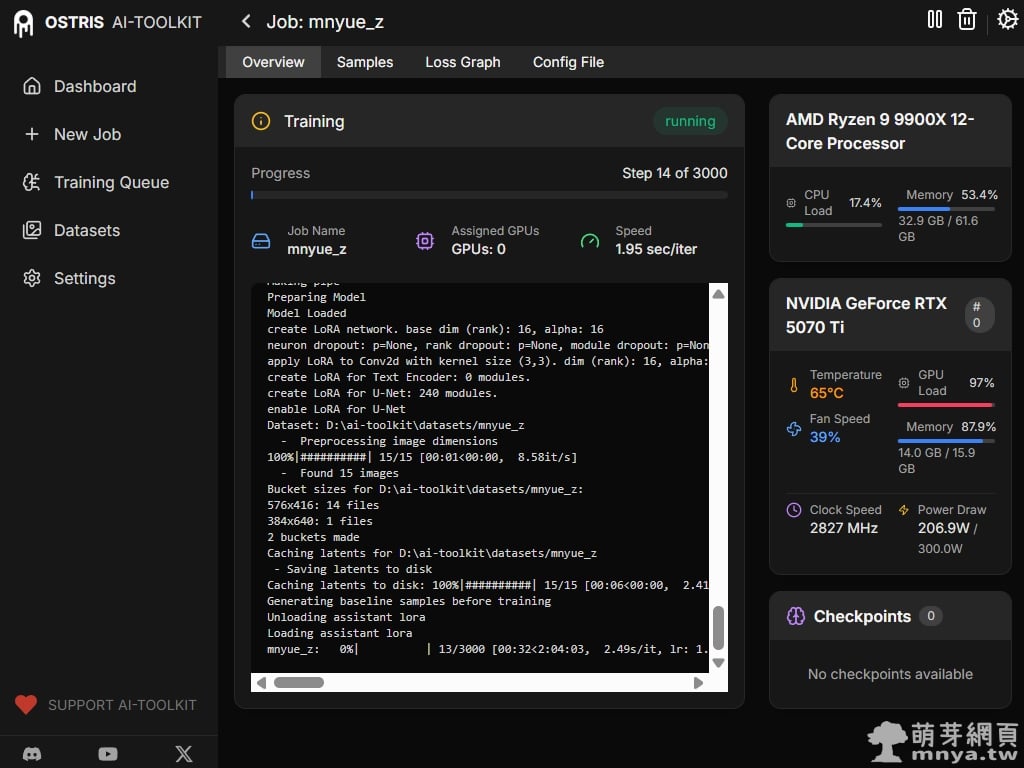Create a New Job from sidebar
Viewport: 1024px width, 768px height.
[87, 134]
